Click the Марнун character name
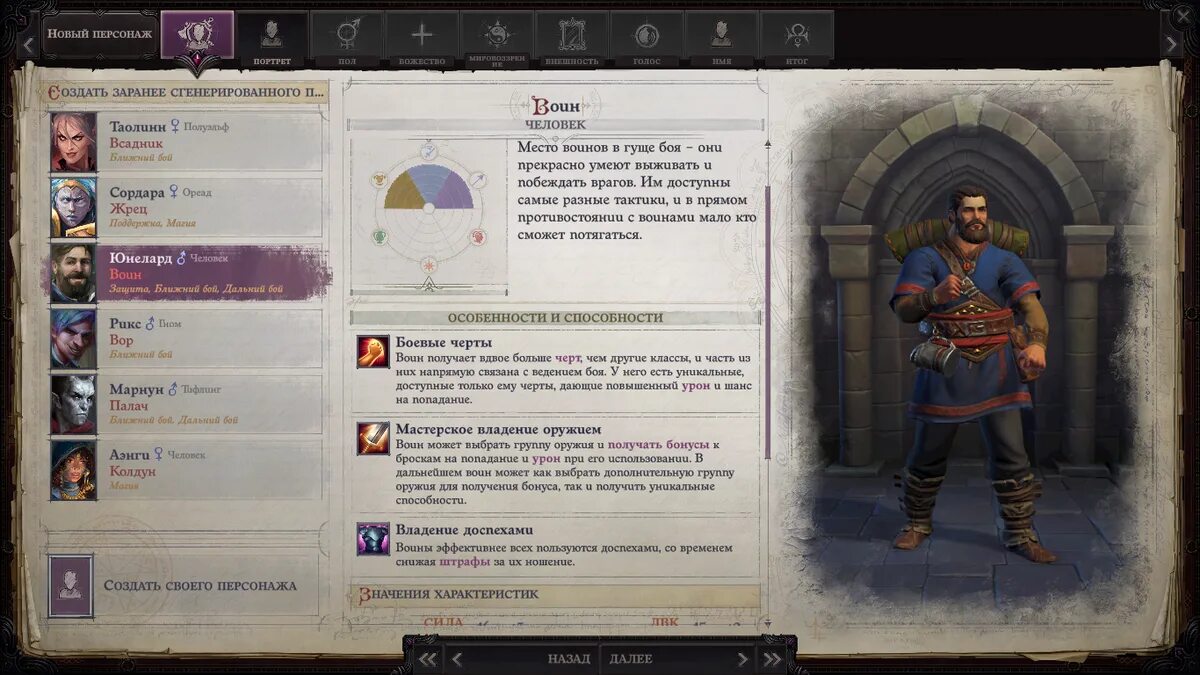This screenshot has height=675, width=1200. pyautogui.click(x=136, y=389)
